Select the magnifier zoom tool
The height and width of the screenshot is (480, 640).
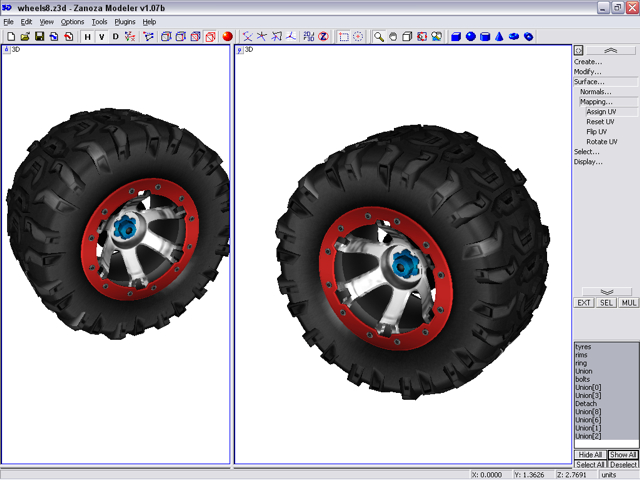(x=379, y=37)
